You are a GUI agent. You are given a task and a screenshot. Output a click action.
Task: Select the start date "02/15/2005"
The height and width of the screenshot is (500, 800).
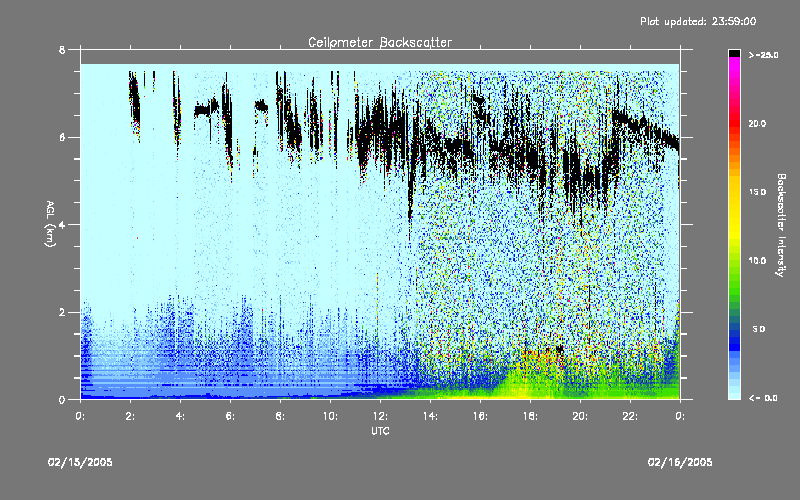point(80,462)
